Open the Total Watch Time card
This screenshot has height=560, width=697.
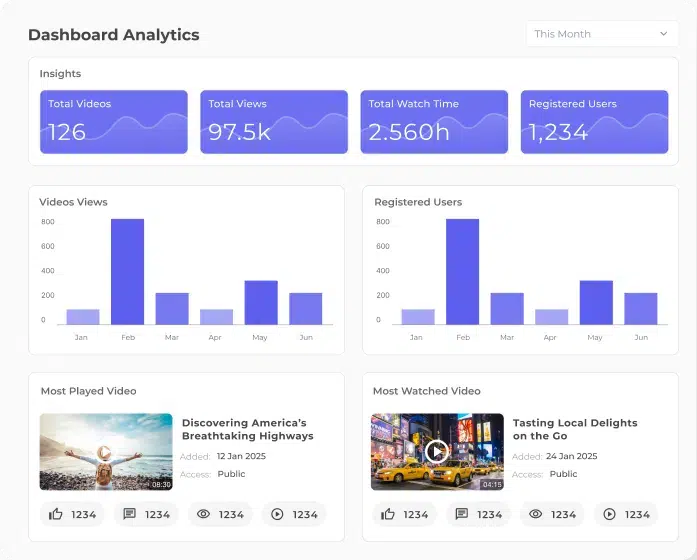434,122
